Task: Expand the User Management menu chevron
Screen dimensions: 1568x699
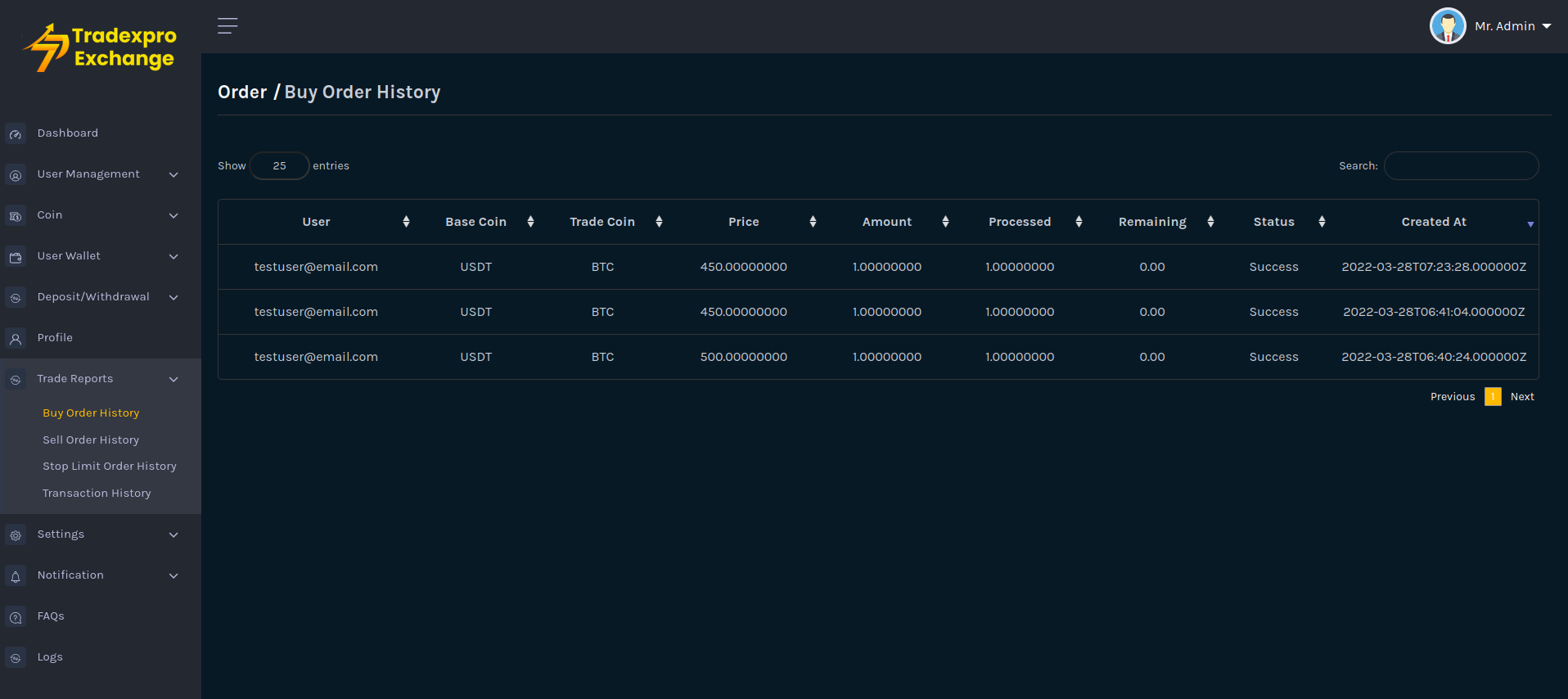Action: coord(173,174)
